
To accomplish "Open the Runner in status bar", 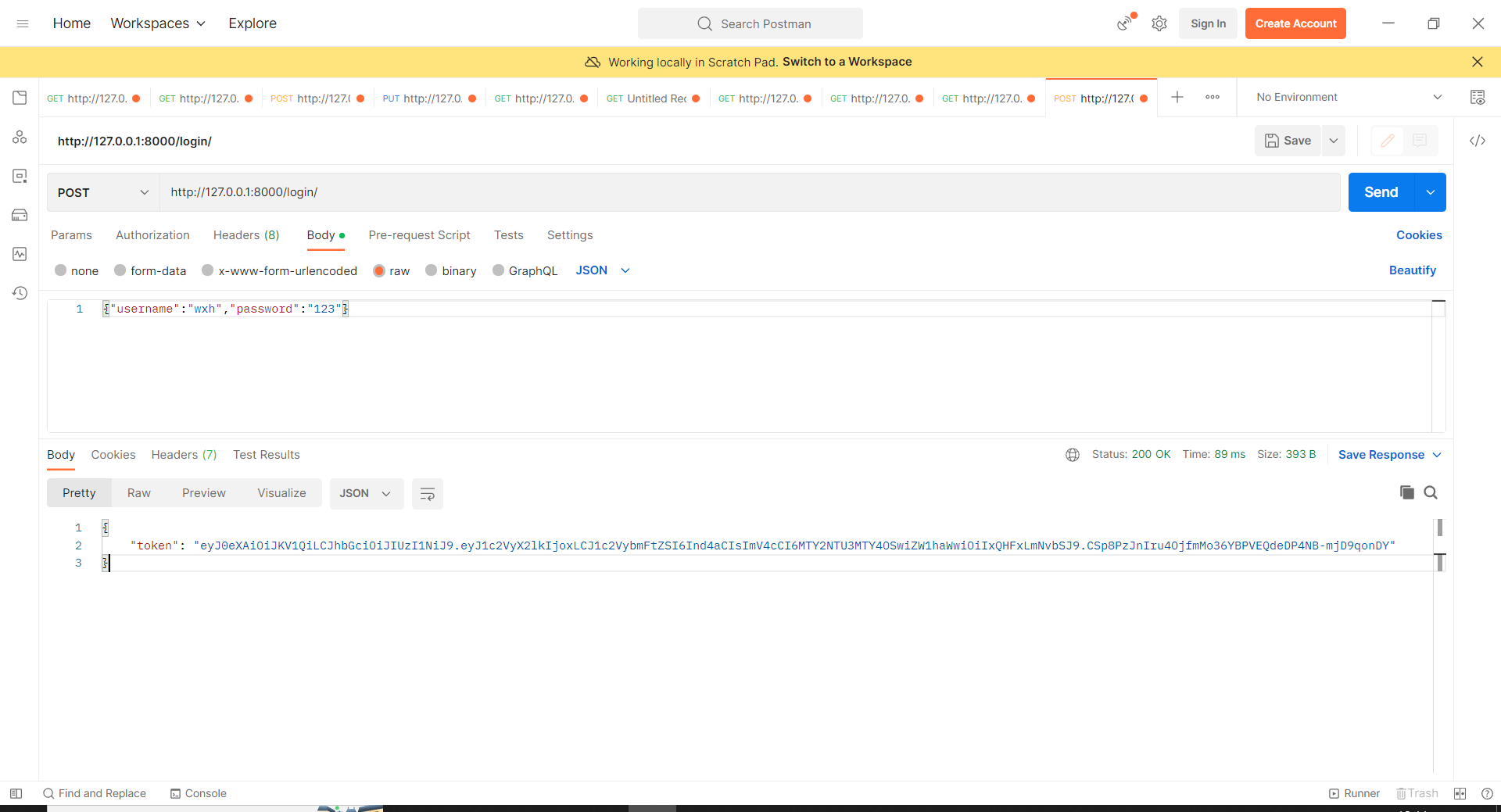I will 1355,793.
